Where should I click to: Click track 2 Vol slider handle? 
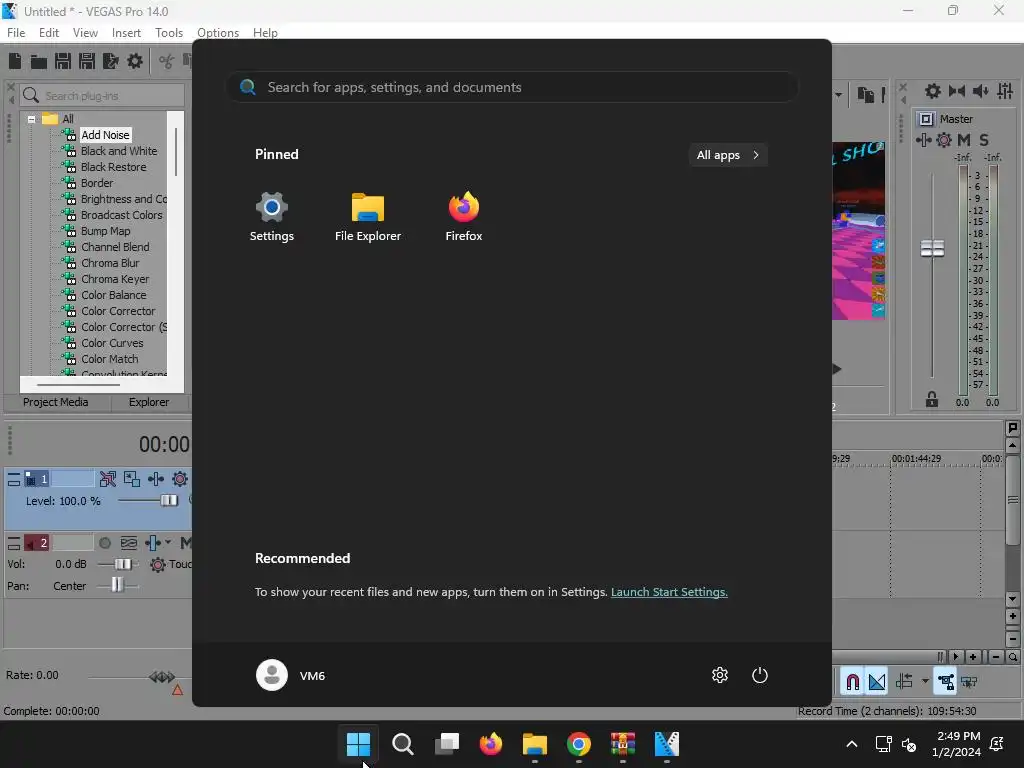122,564
